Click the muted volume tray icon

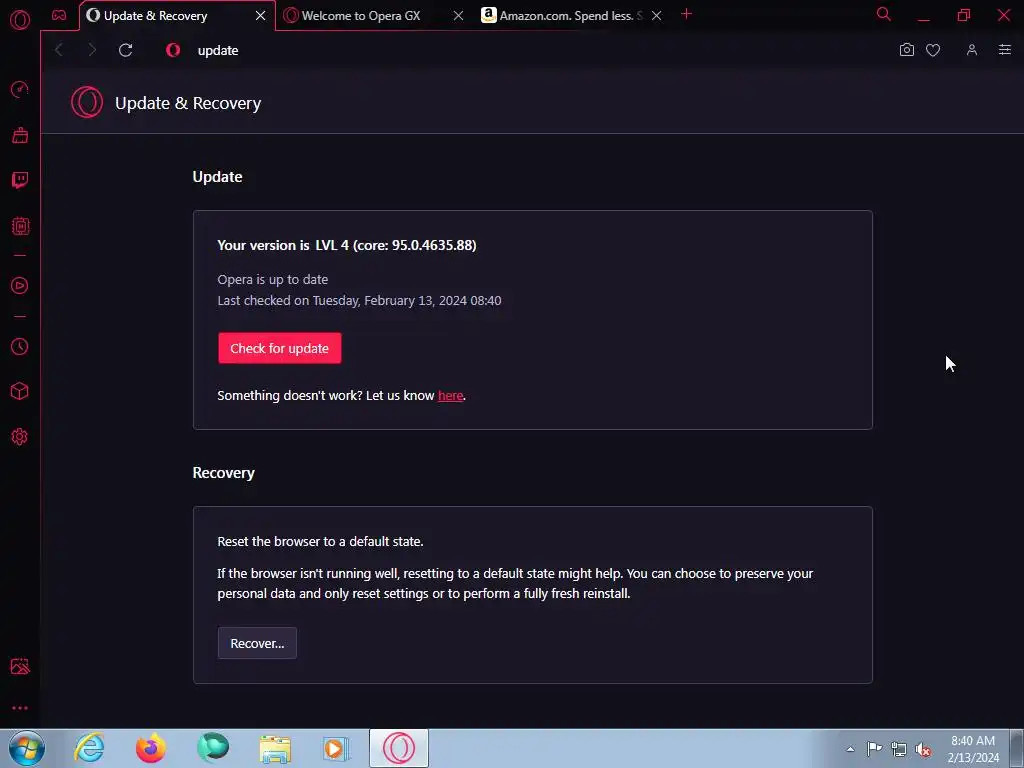[x=923, y=750]
